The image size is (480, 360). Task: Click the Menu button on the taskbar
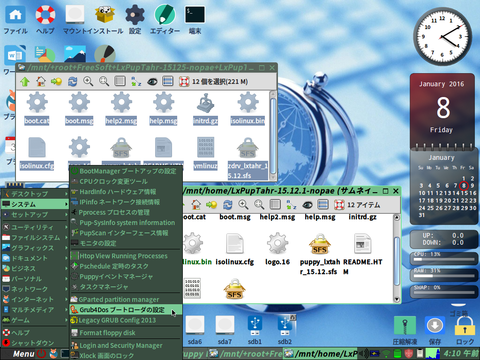coord(23,354)
